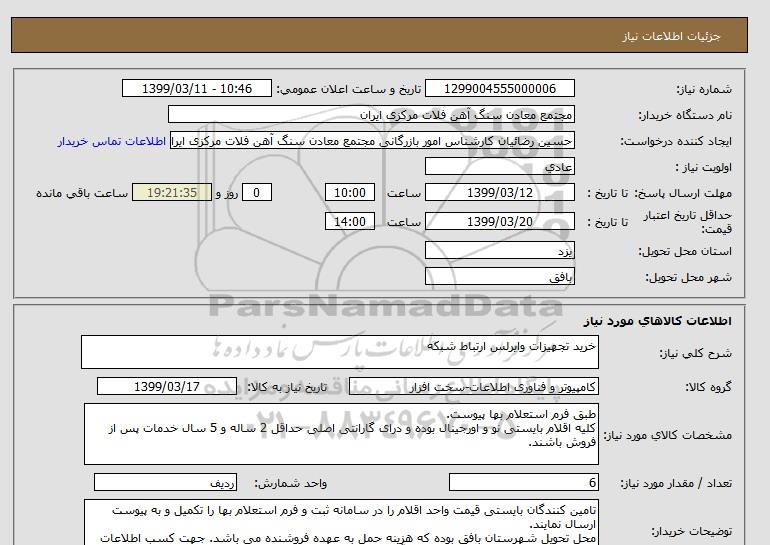770x545 pixels.
Task: Click the label (تعداد / مقدار مورد نیاز)
Action: [676, 484]
